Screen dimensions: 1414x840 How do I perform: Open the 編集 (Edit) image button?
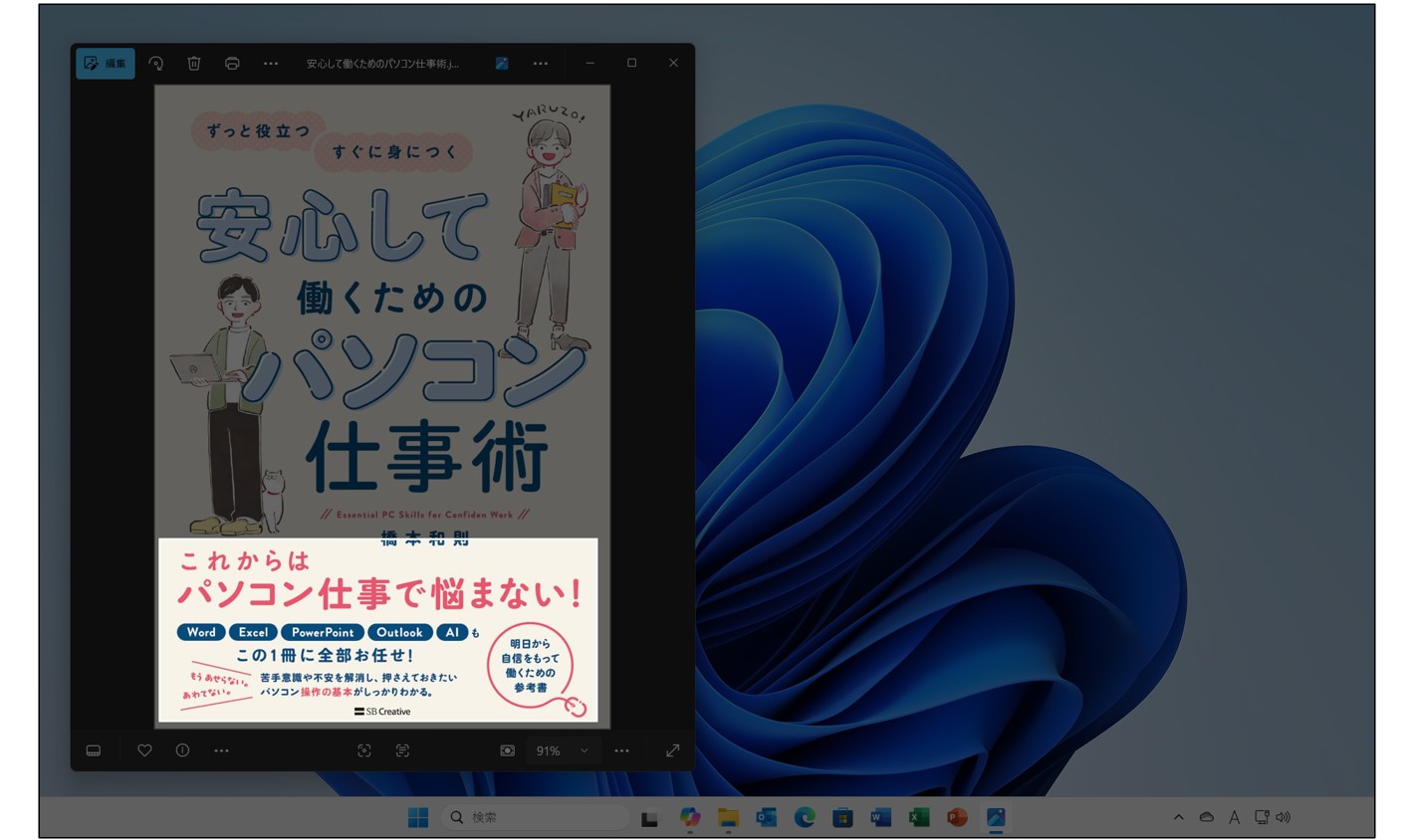pos(106,63)
